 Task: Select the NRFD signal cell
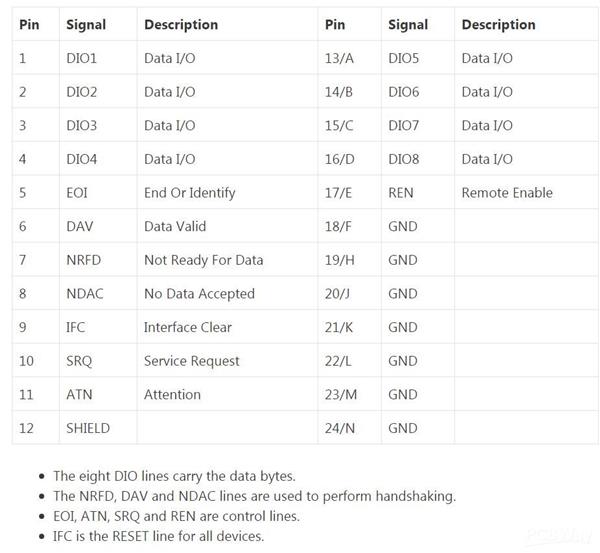(83, 260)
